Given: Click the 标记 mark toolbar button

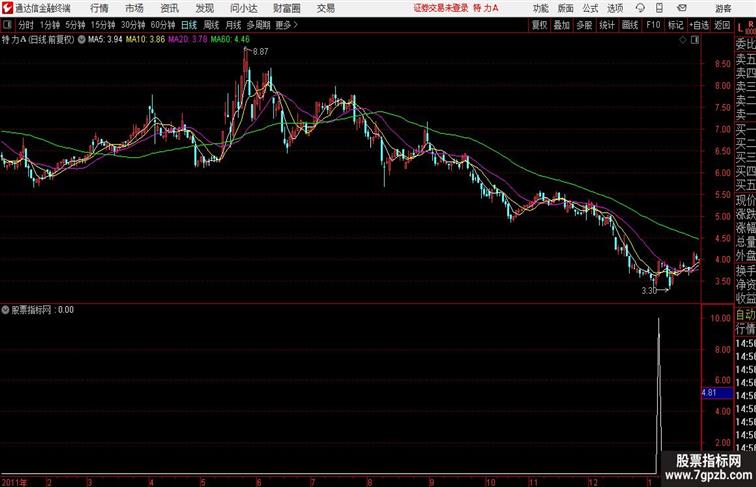Looking at the screenshot, I should [x=675, y=25].
